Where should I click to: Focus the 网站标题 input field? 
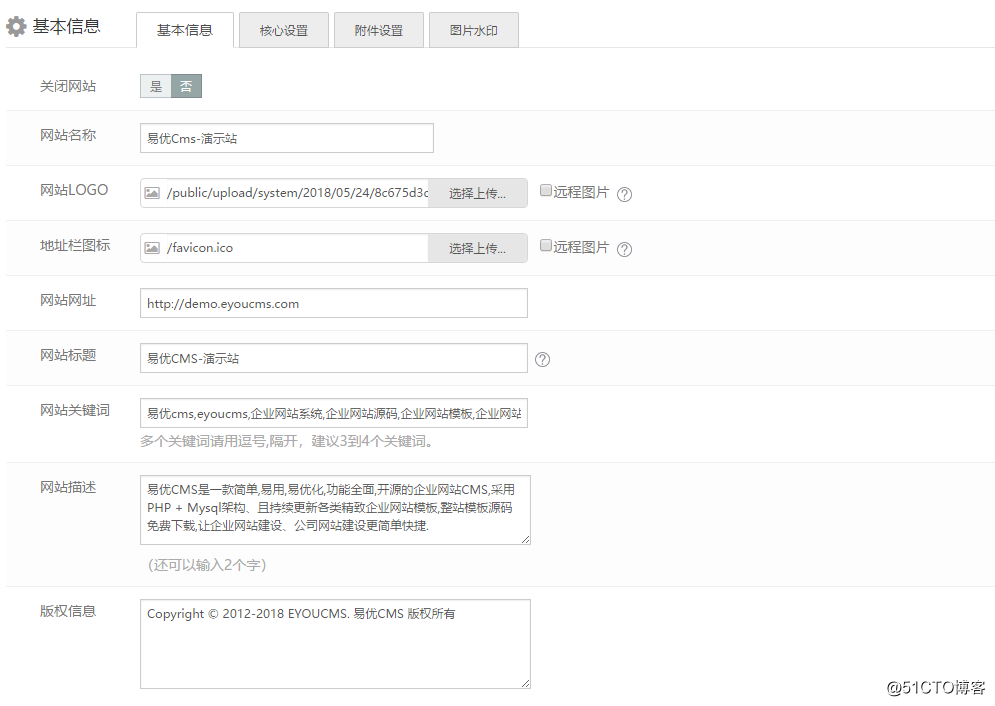334,358
